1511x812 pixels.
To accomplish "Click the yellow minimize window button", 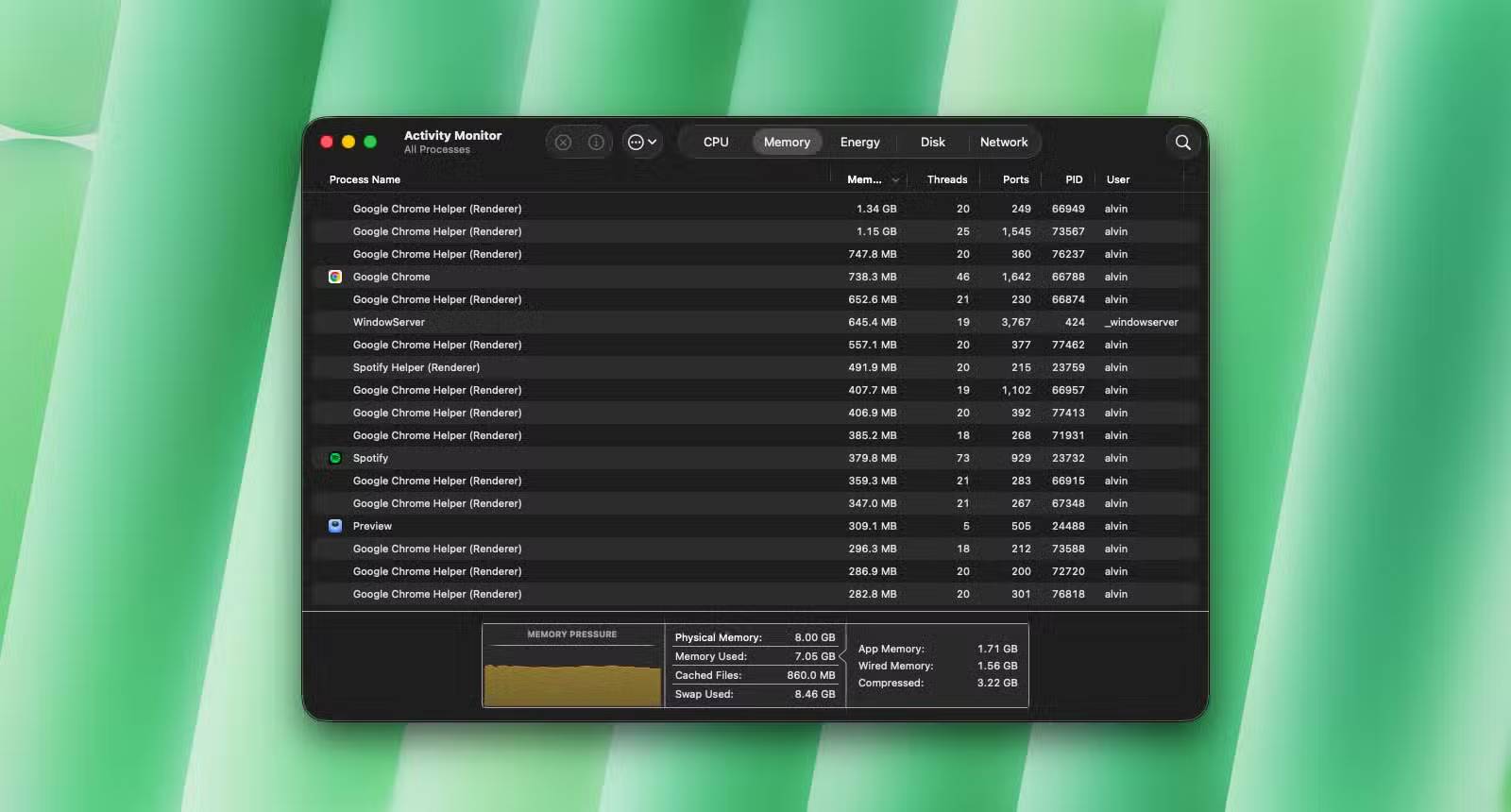I will click(348, 142).
